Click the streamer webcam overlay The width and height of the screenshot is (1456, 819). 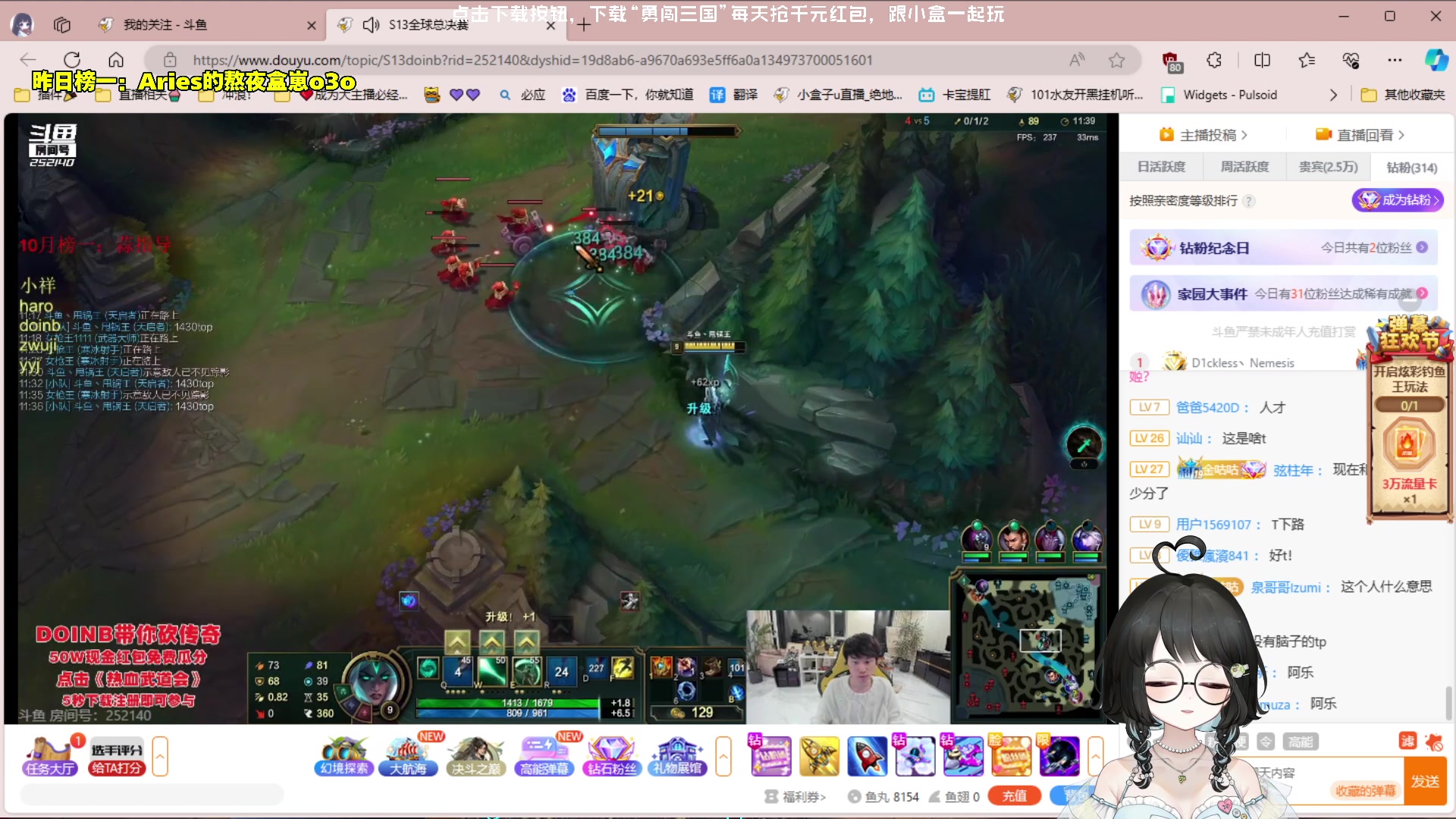pyautogui.click(x=847, y=667)
